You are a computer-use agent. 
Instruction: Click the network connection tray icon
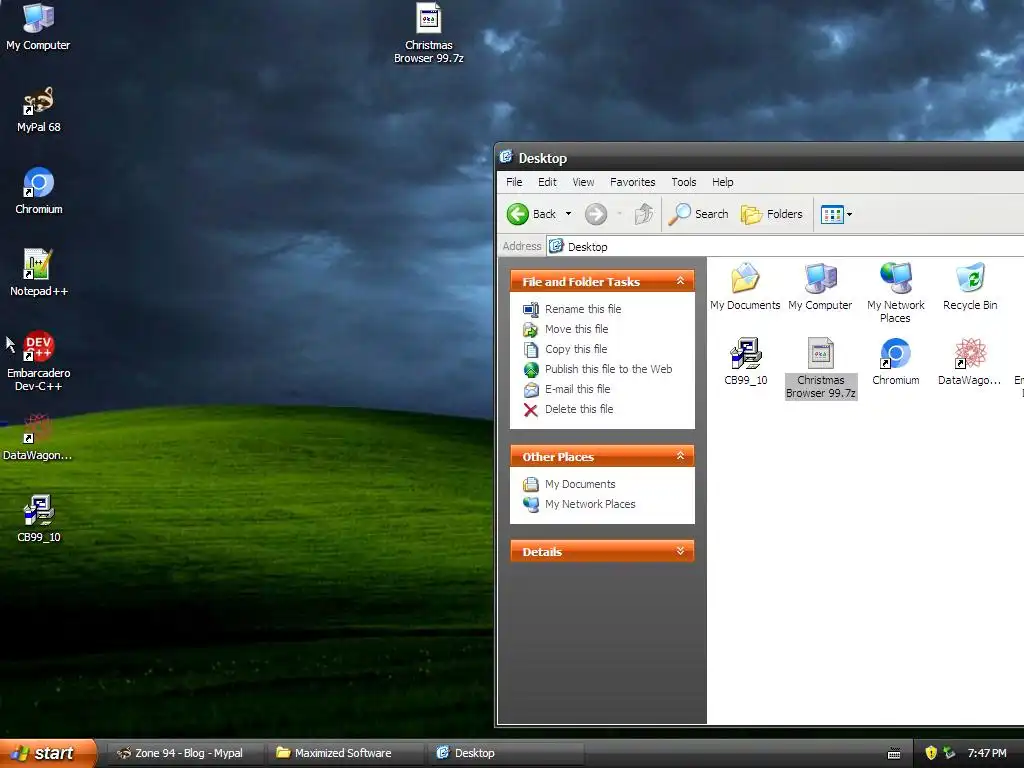click(950, 753)
